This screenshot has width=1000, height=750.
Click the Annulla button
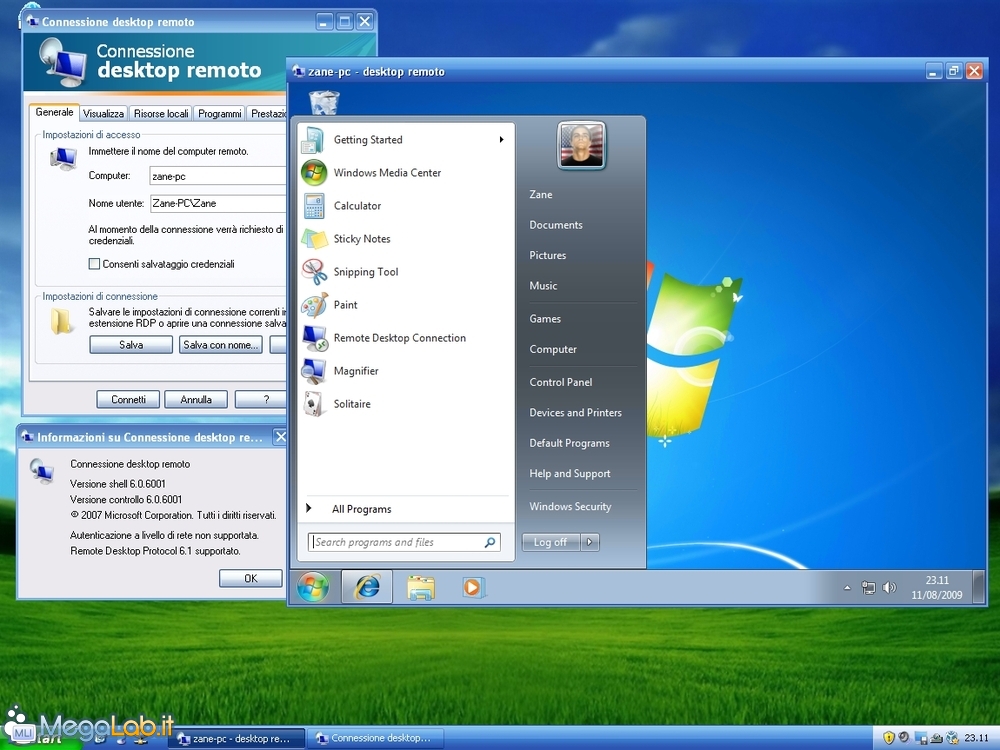click(x=196, y=399)
